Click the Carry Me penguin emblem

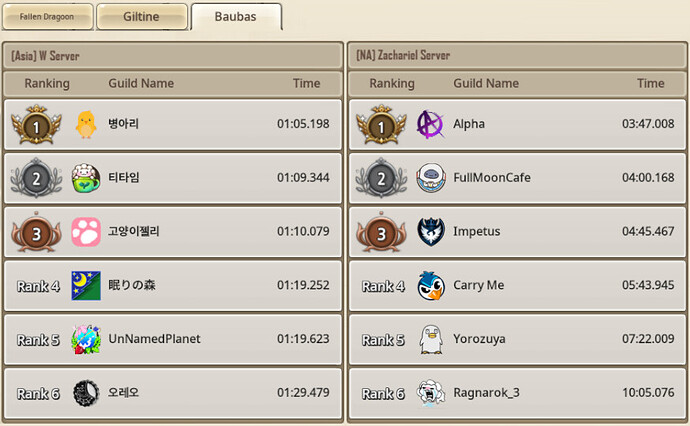[431, 286]
